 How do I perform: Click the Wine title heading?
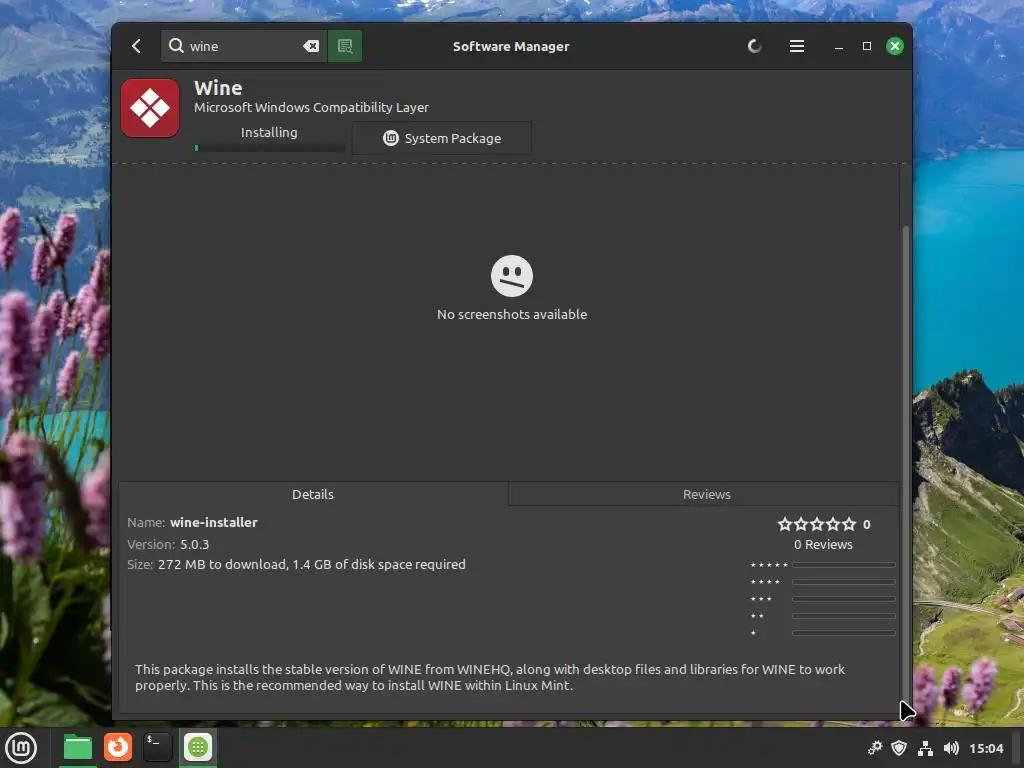coord(218,88)
